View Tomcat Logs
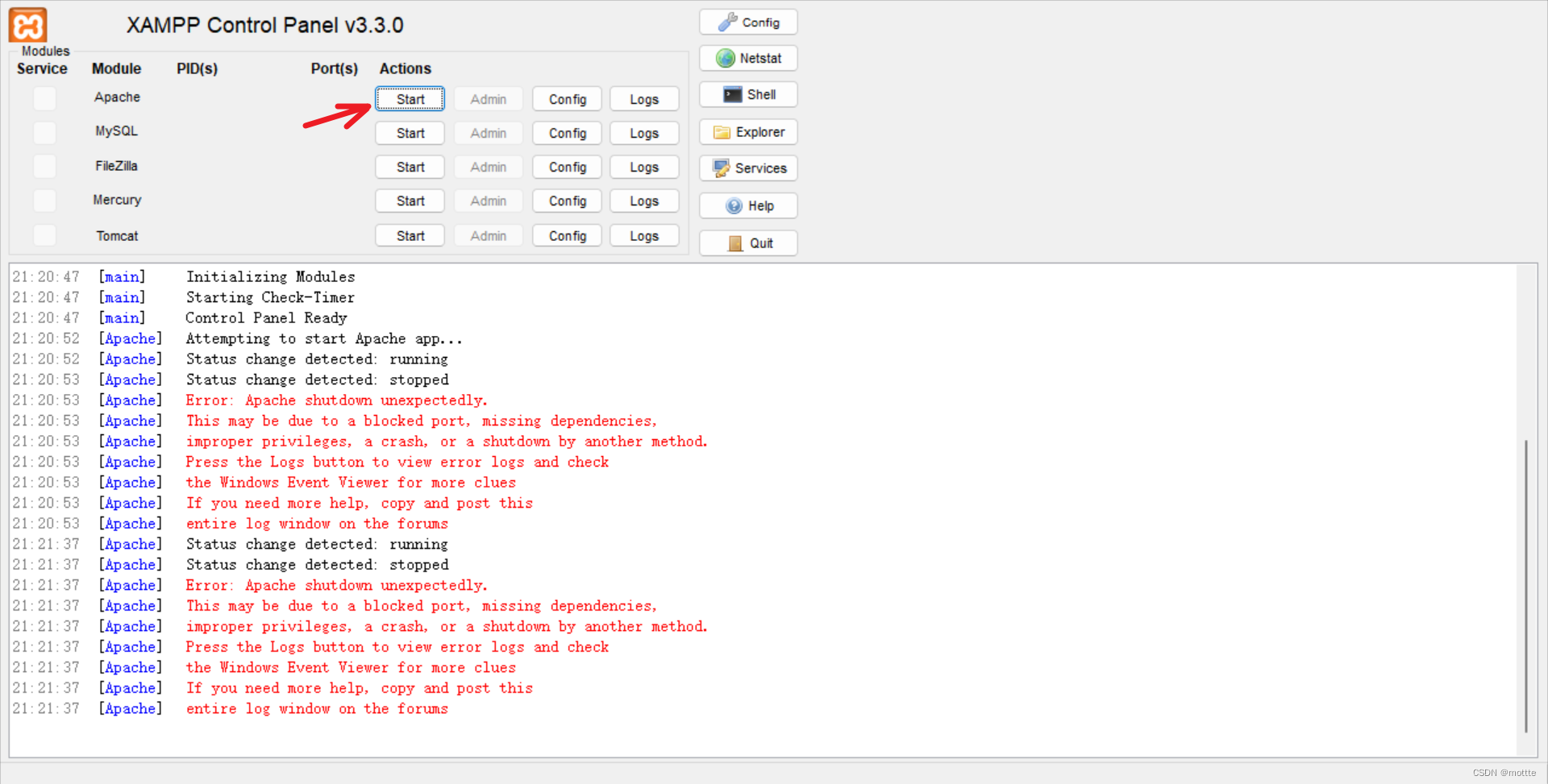 point(644,235)
